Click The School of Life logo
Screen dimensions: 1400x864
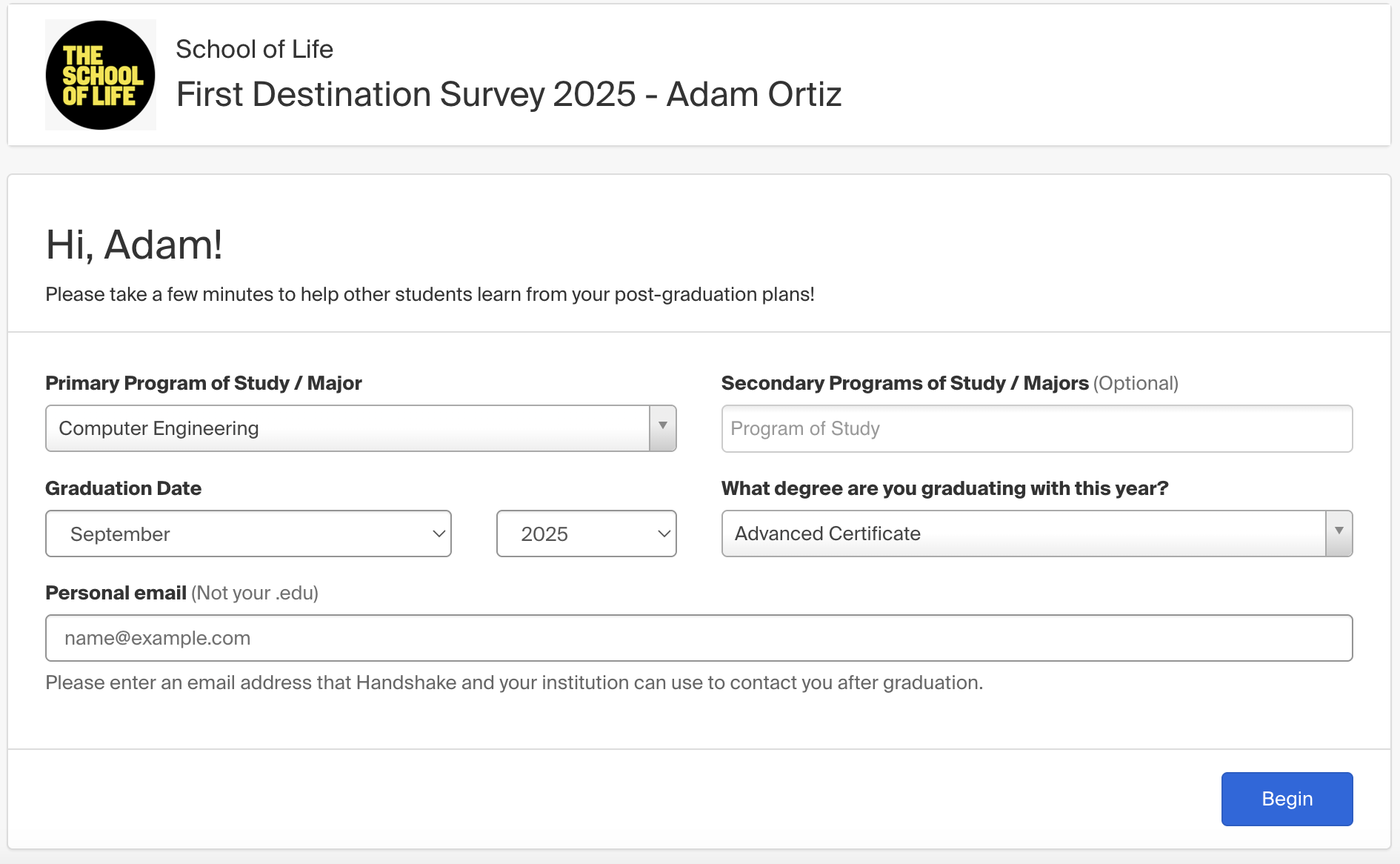[x=101, y=75]
